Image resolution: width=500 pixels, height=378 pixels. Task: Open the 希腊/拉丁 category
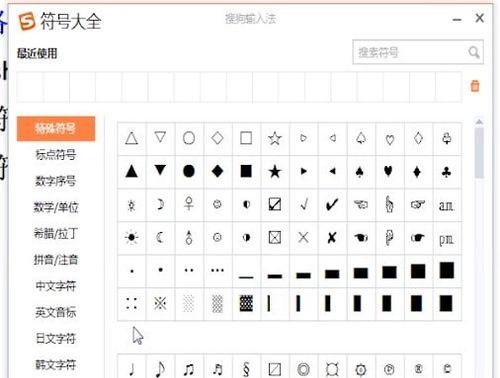[56, 233]
